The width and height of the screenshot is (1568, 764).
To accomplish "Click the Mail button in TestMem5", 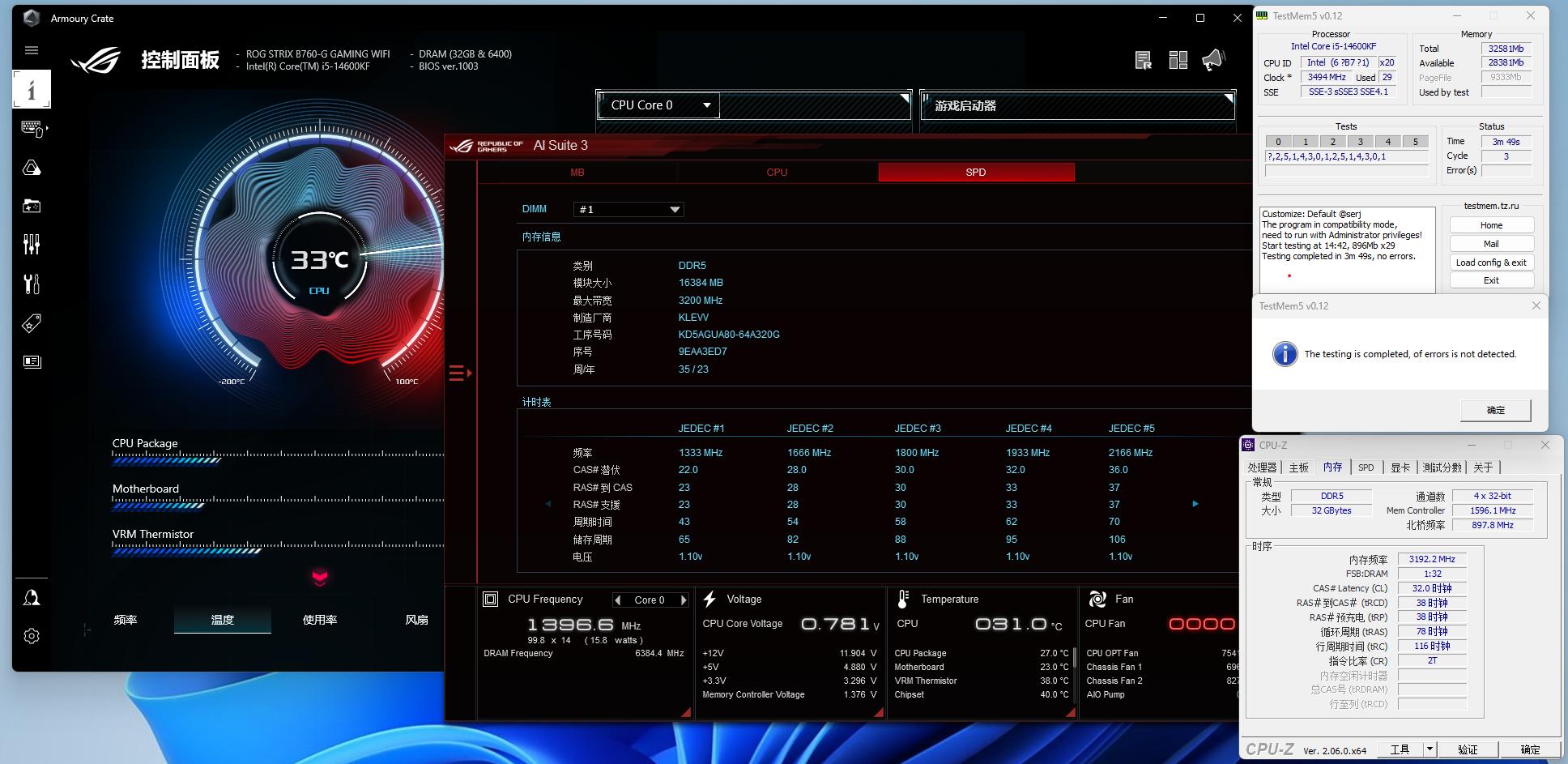I will click(x=1491, y=244).
